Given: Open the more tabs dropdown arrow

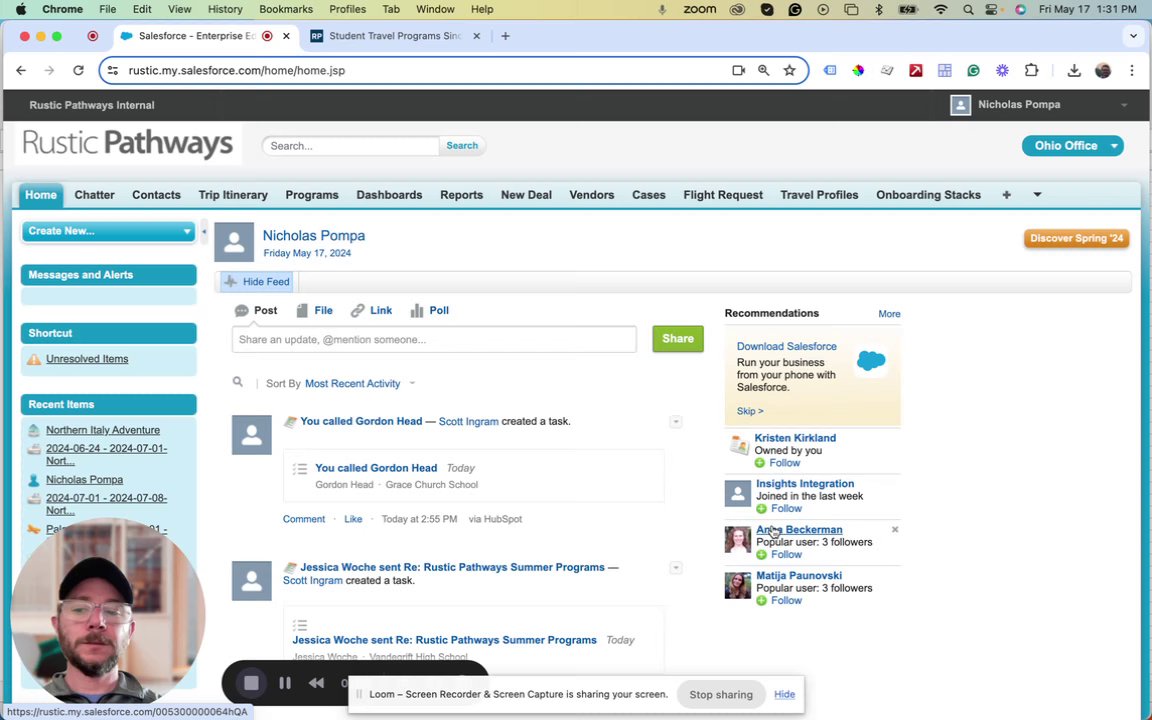Looking at the screenshot, I should tap(1037, 195).
